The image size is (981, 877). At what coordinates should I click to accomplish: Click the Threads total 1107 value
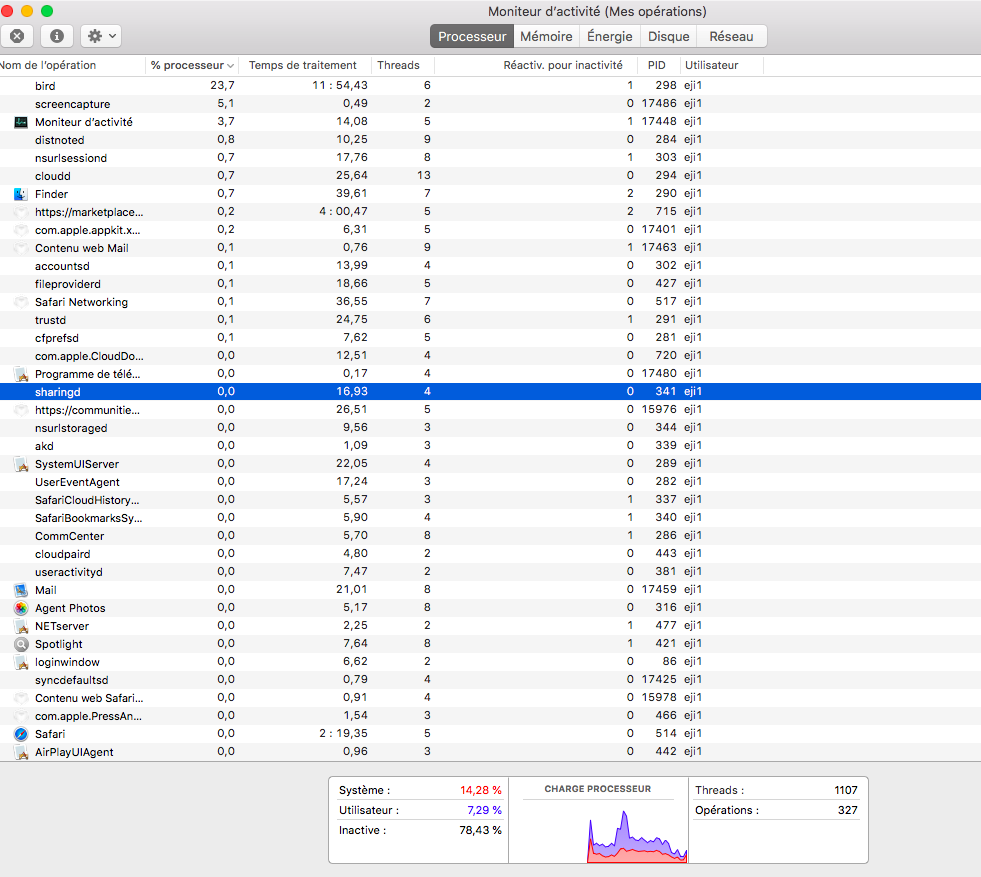tap(846, 790)
